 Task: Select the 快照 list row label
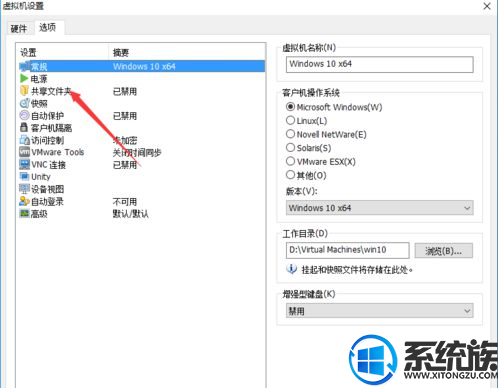39,103
